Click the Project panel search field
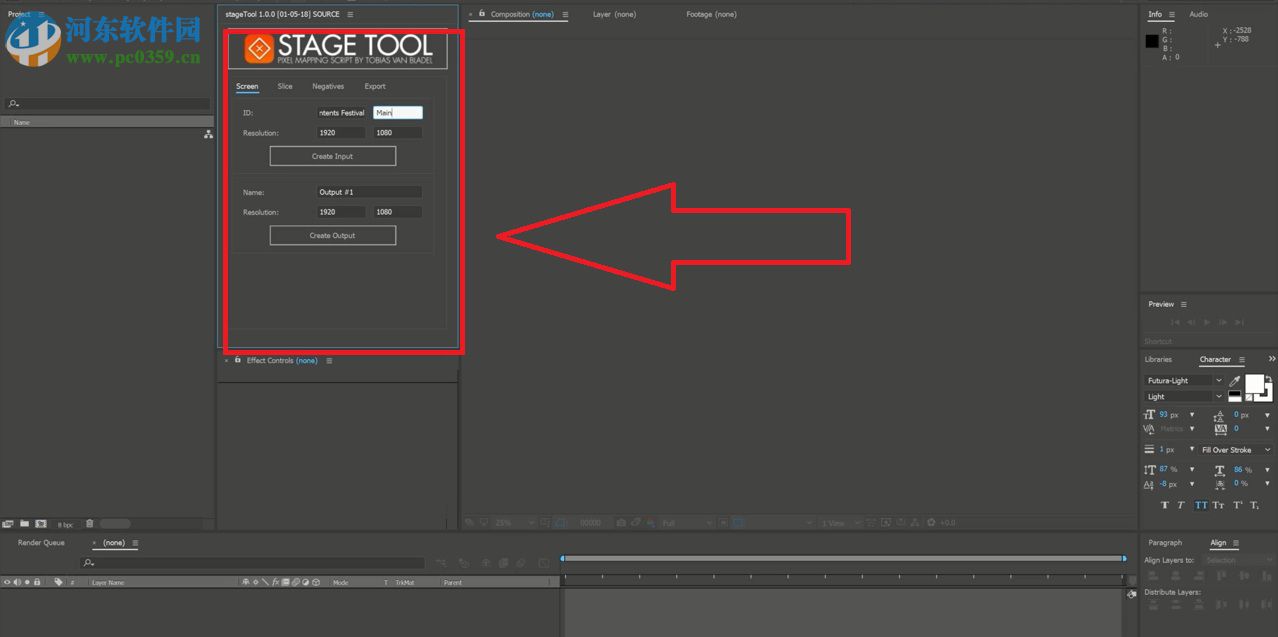Screen dimensions: 1278x637 point(108,104)
